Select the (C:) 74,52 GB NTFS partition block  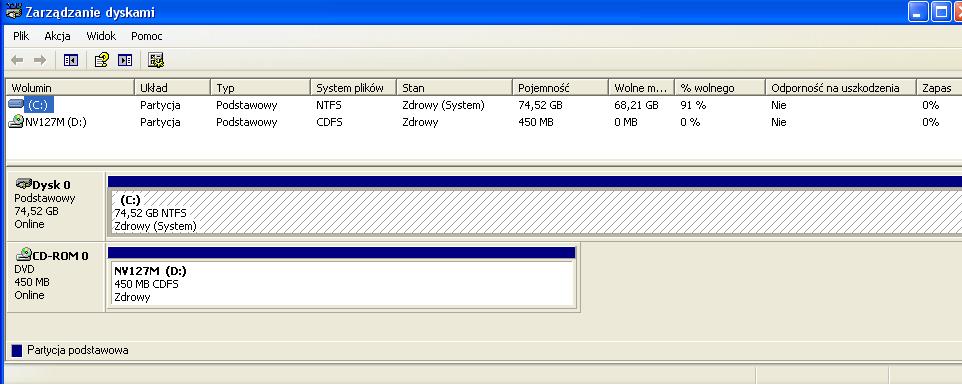click(534, 212)
